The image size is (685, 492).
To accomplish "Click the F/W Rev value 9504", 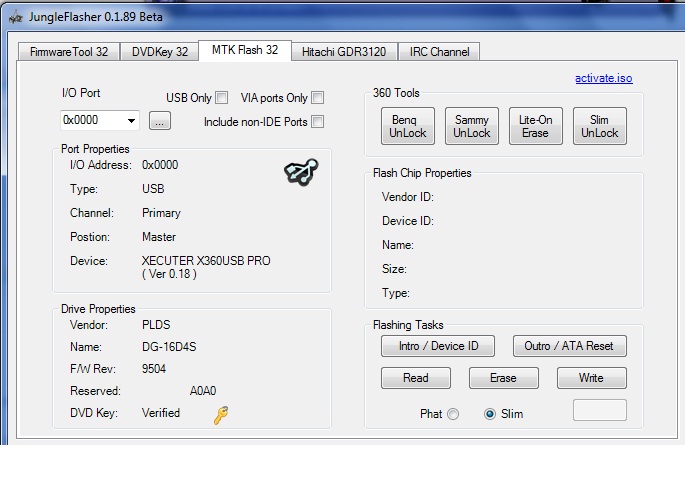I will coord(154,369).
